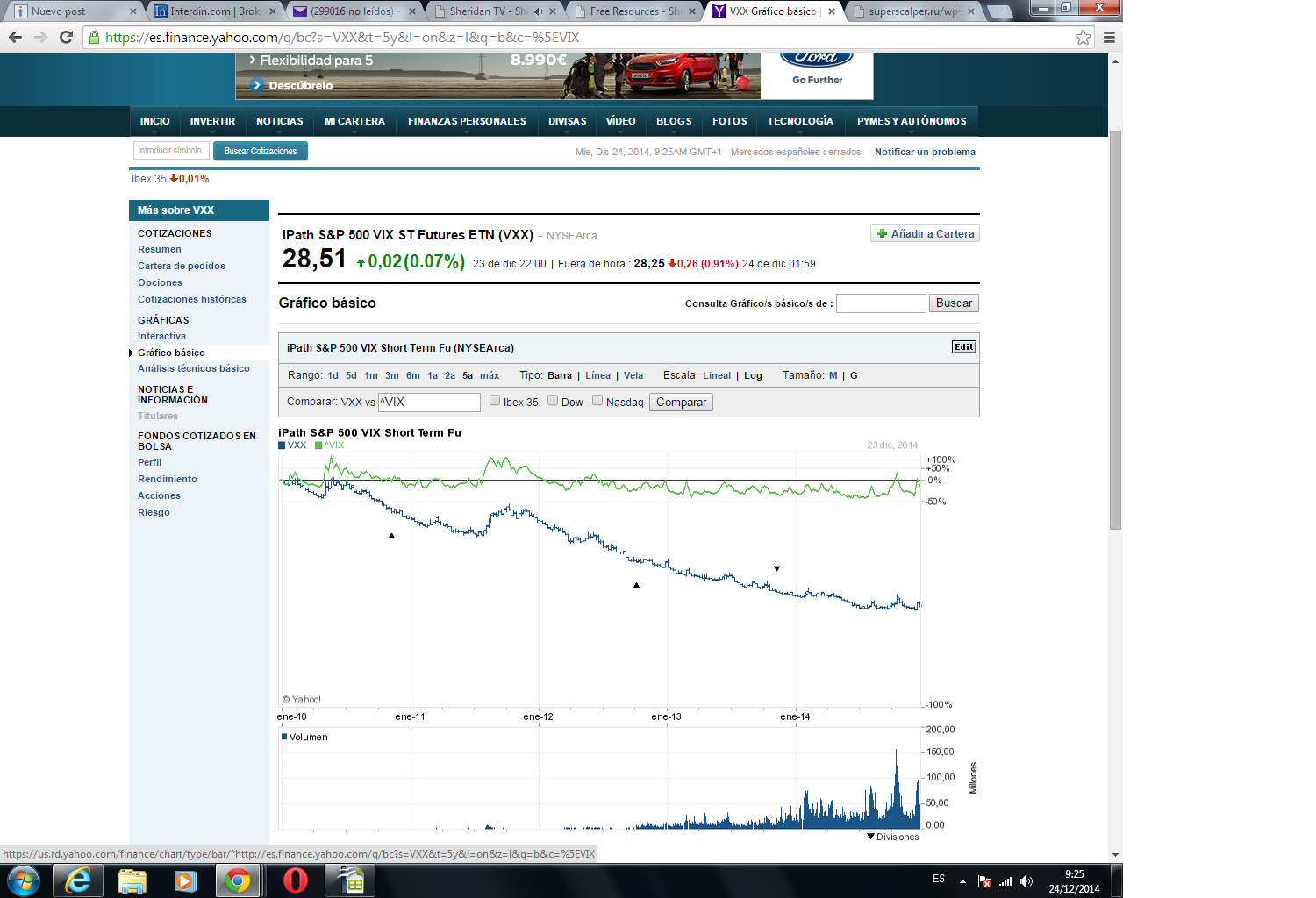
Task: Open the Windows Start button
Action: (24, 880)
